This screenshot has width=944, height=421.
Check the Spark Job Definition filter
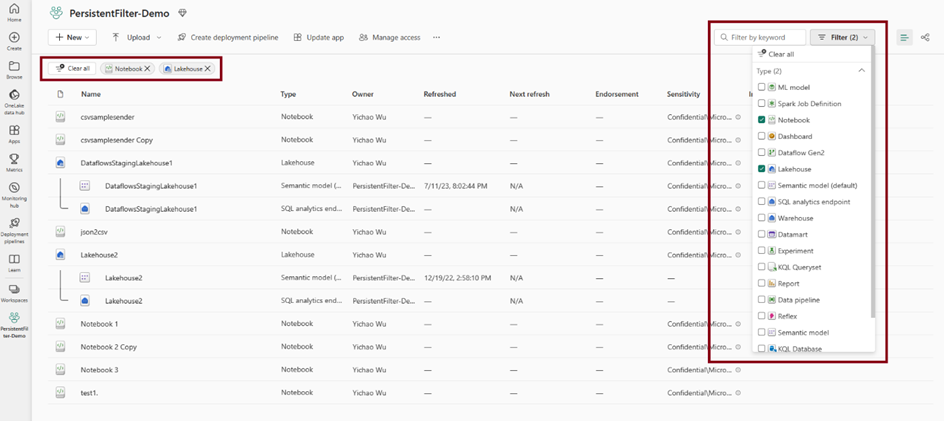762,104
